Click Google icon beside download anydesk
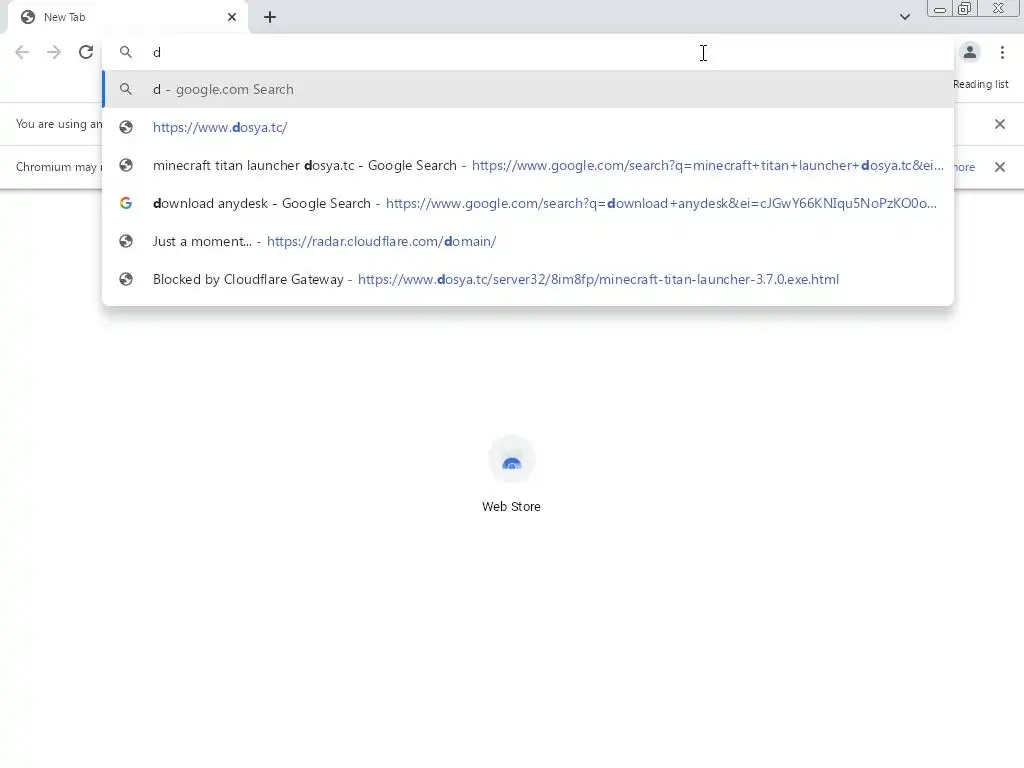Viewport: 1024px width, 768px height. tap(126, 203)
